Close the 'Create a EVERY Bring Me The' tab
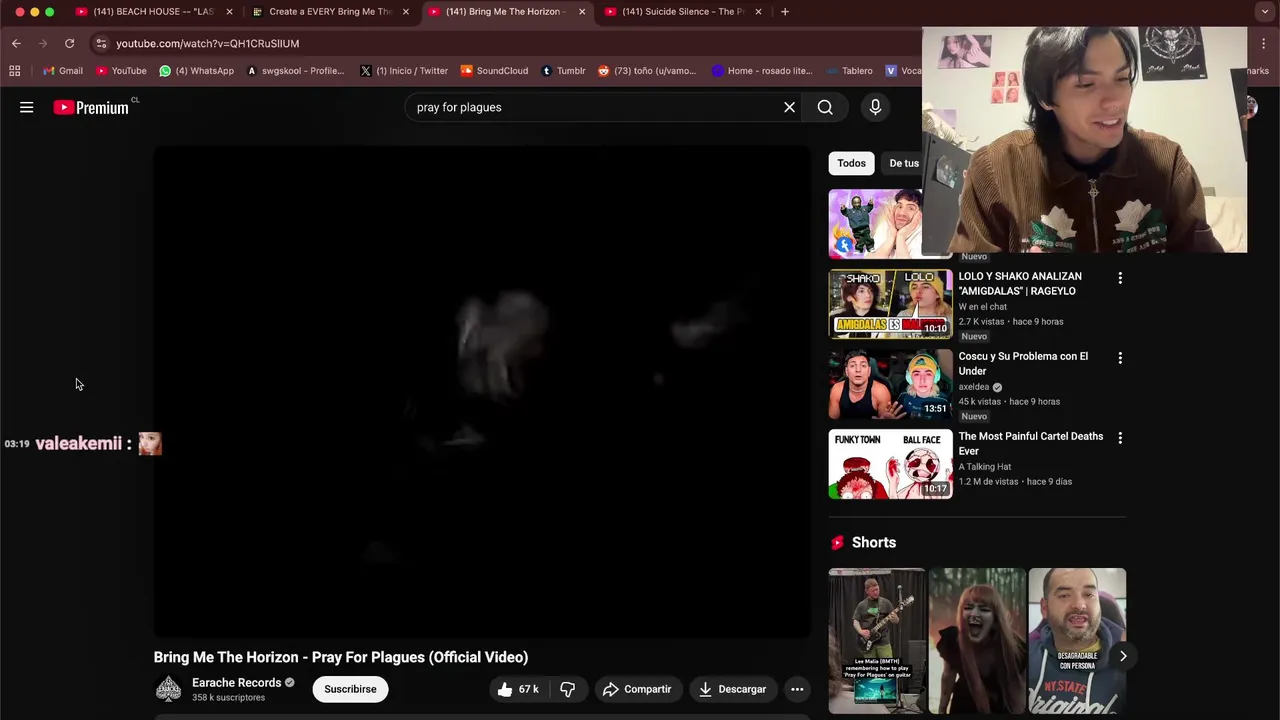This screenshot has height=720, width=1280. pyautogui.click(x=405, y=12)
